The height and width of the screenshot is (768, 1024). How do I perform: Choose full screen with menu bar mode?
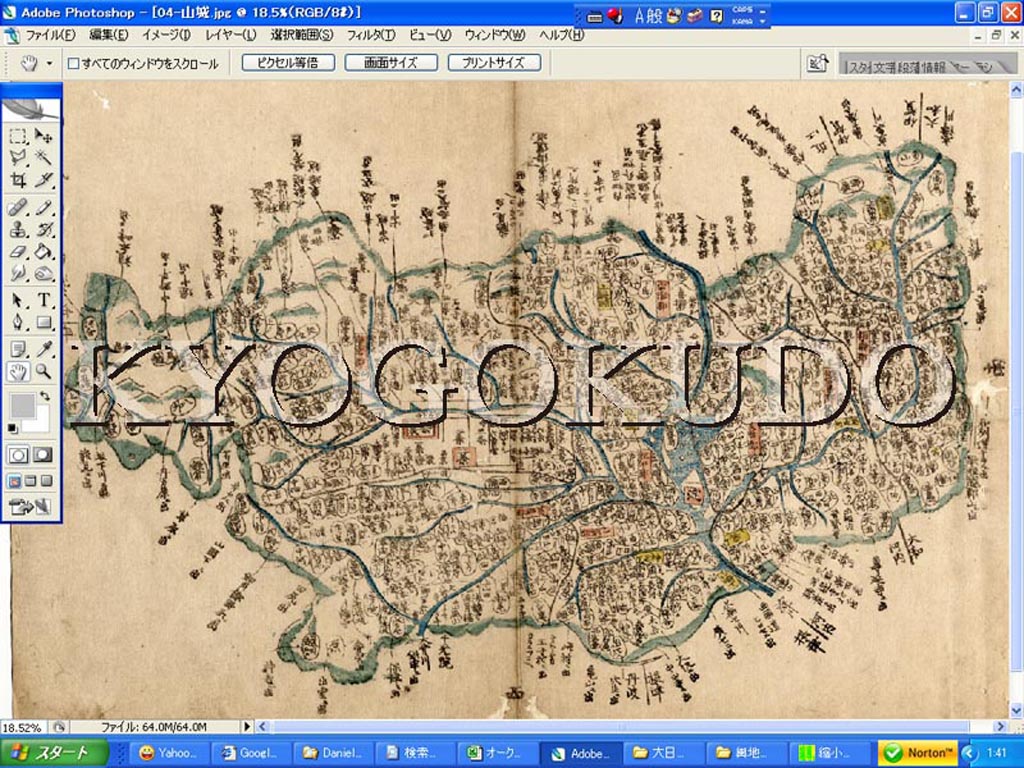point(31,481)
